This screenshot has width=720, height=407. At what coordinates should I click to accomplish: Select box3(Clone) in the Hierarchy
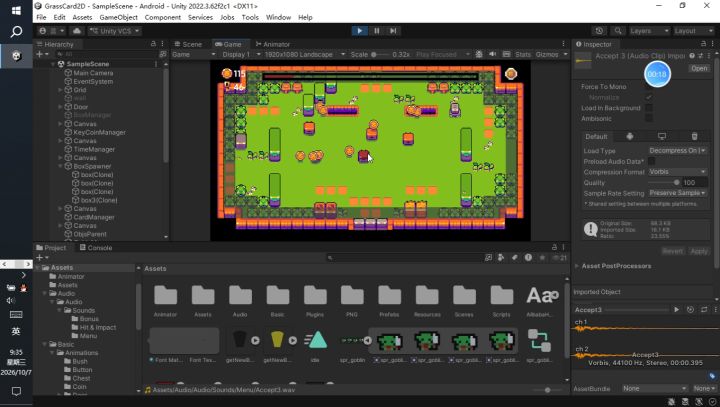pos(99,200)
